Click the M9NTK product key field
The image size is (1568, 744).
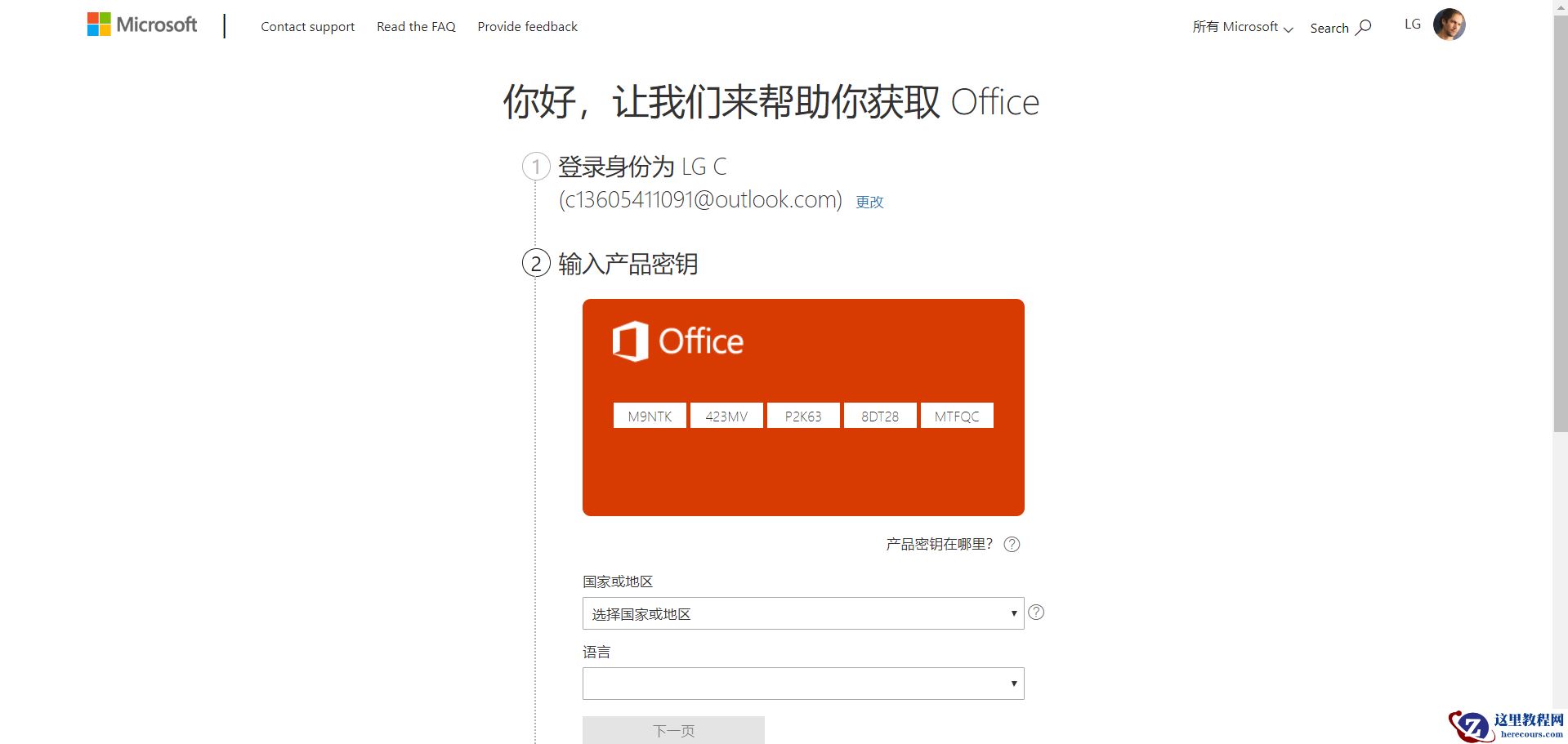click(x=649, y=415)
